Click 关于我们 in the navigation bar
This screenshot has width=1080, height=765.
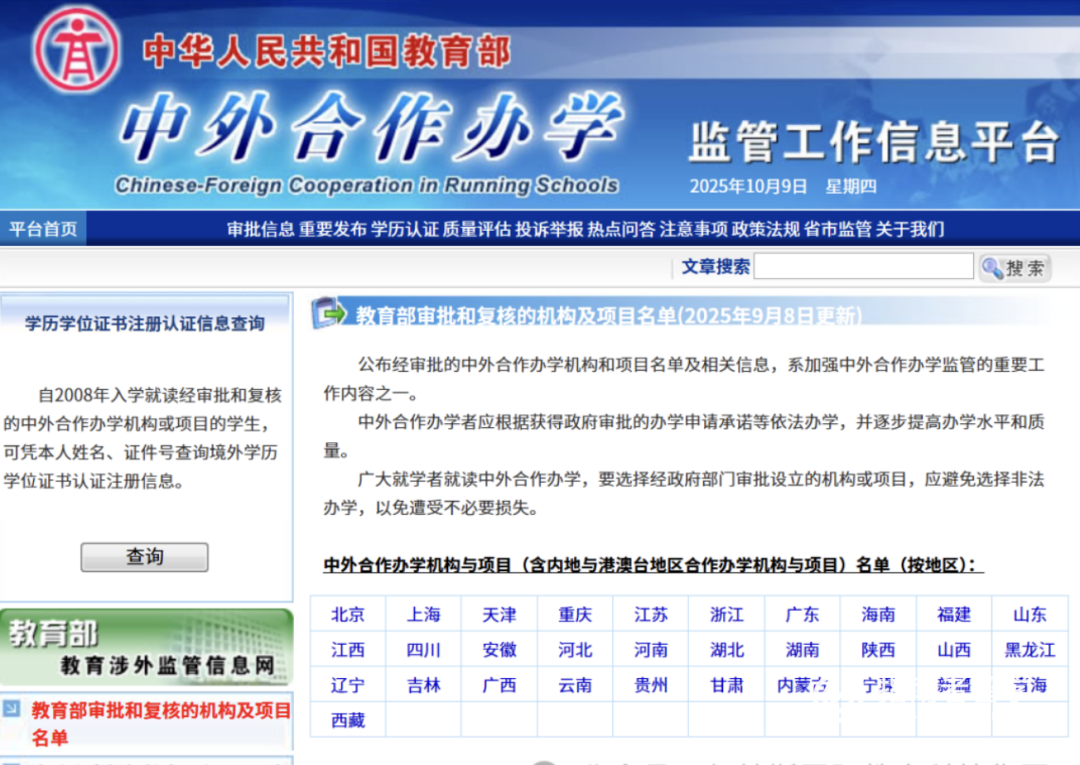click(910, 229)
